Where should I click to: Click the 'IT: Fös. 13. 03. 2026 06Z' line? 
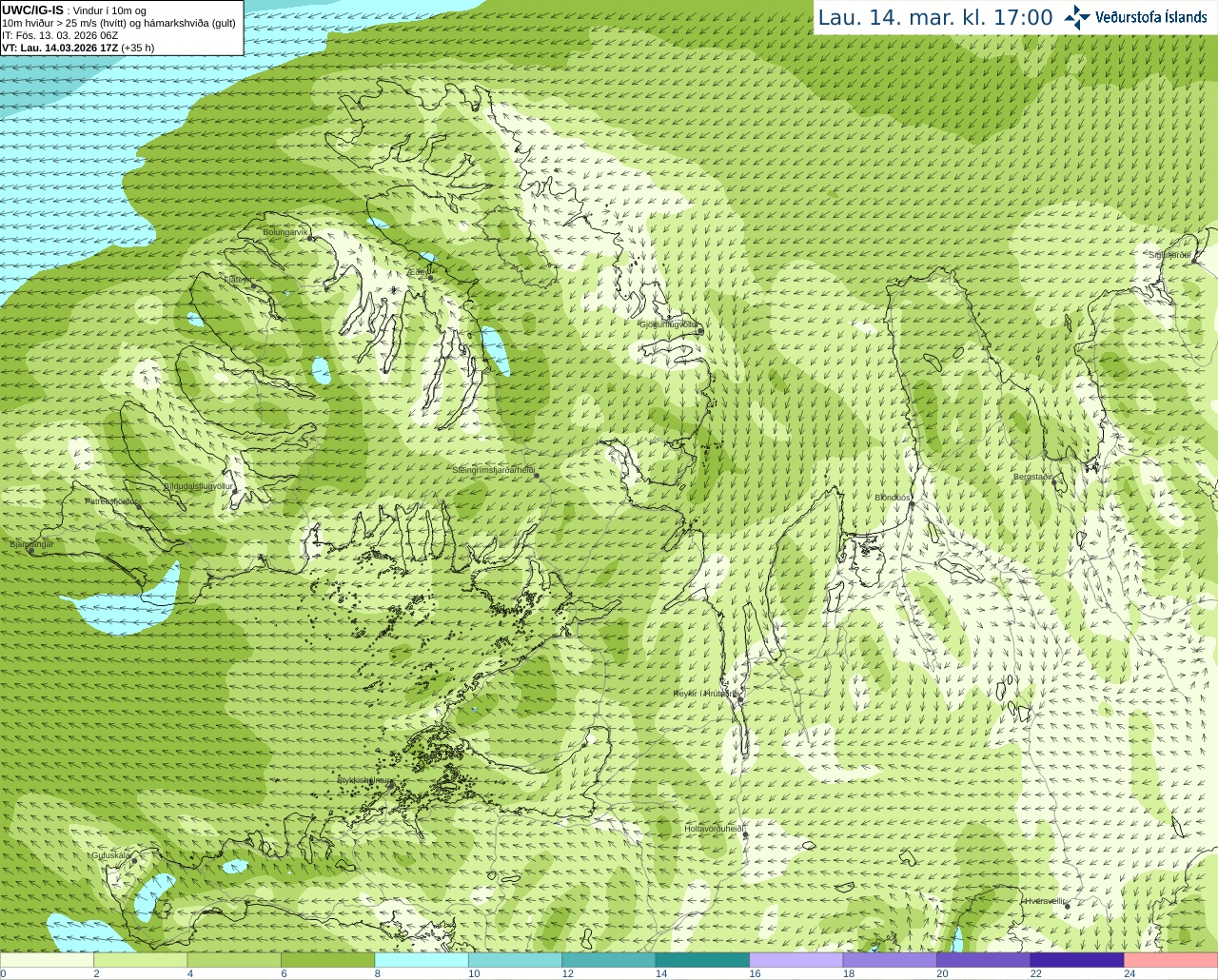pos(60,35)
